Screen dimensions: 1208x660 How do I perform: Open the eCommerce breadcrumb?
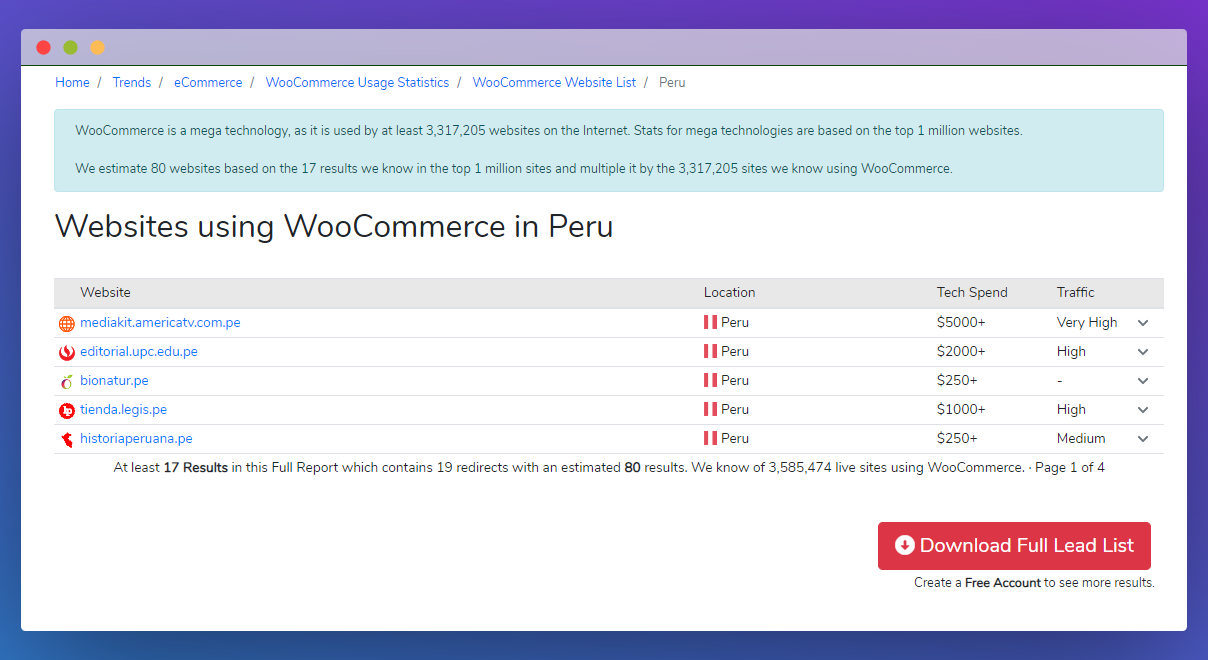click(x=208, y=83)
